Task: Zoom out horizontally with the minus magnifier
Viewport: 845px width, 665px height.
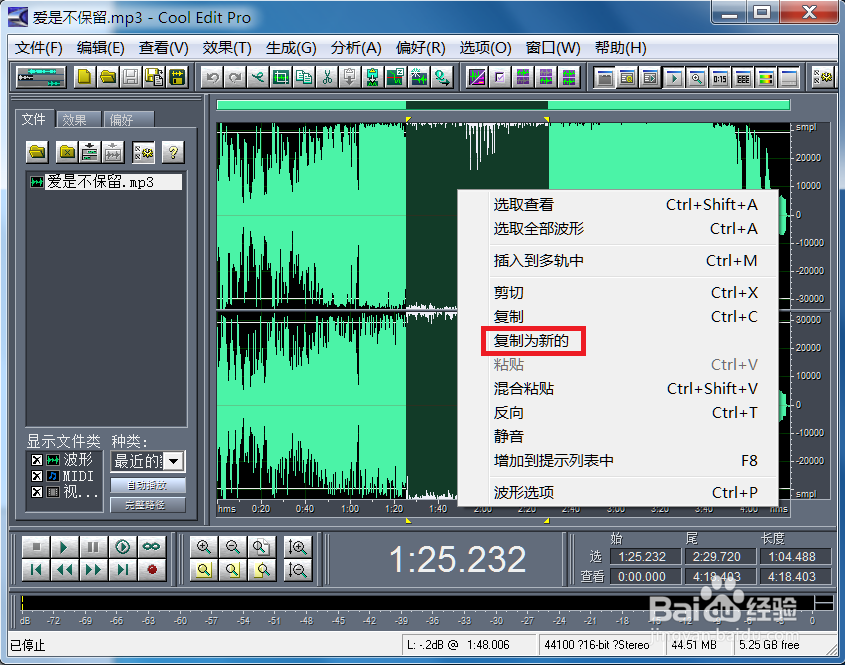Action: (233, 547)
